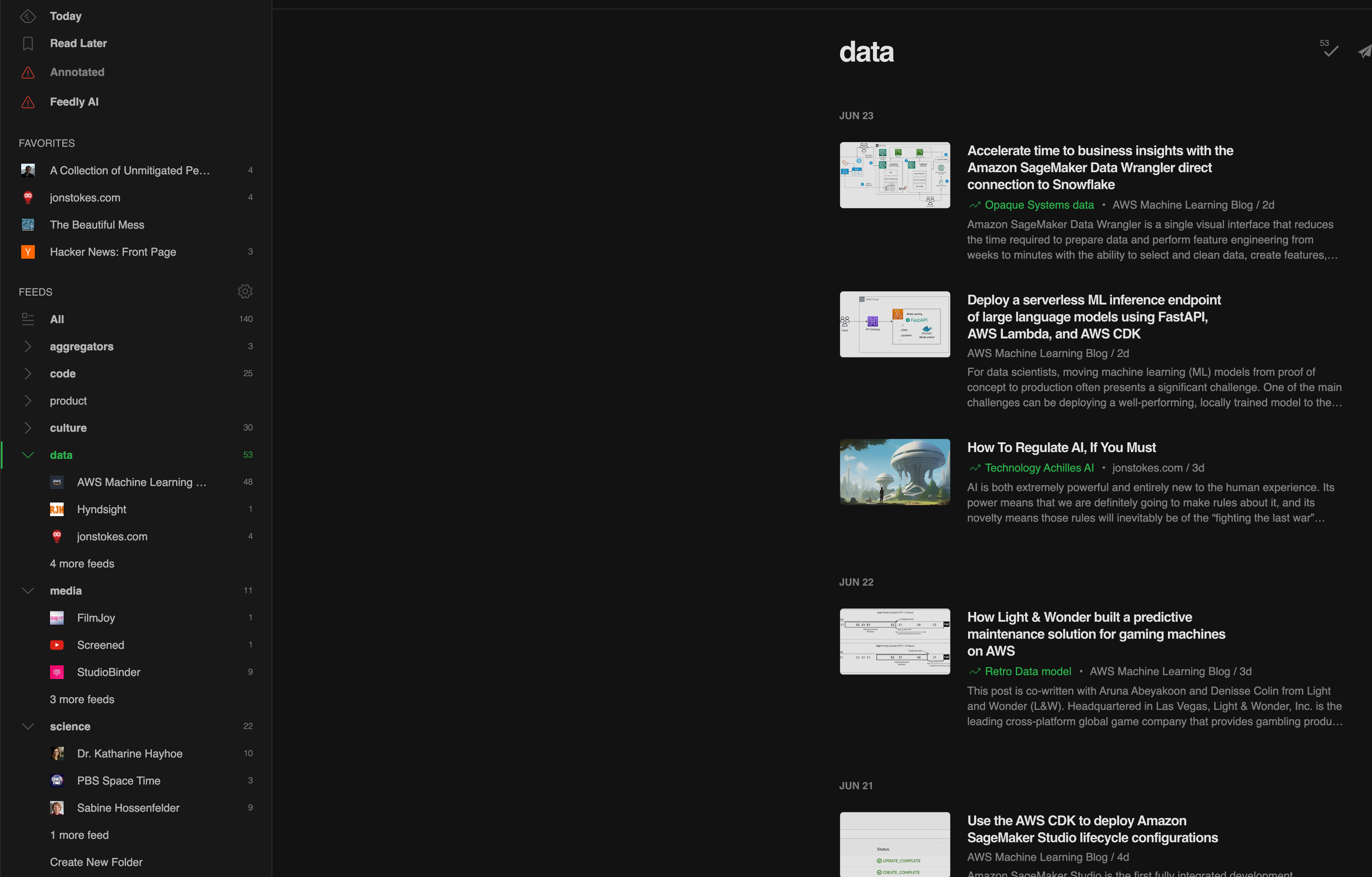Select PBS Space Time feed
The image size is (1372, 877).
tap(136, 781)
